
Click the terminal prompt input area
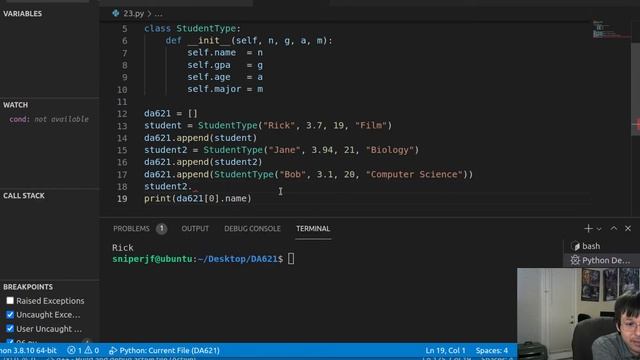pyautogui.click(x=291, y=259)
